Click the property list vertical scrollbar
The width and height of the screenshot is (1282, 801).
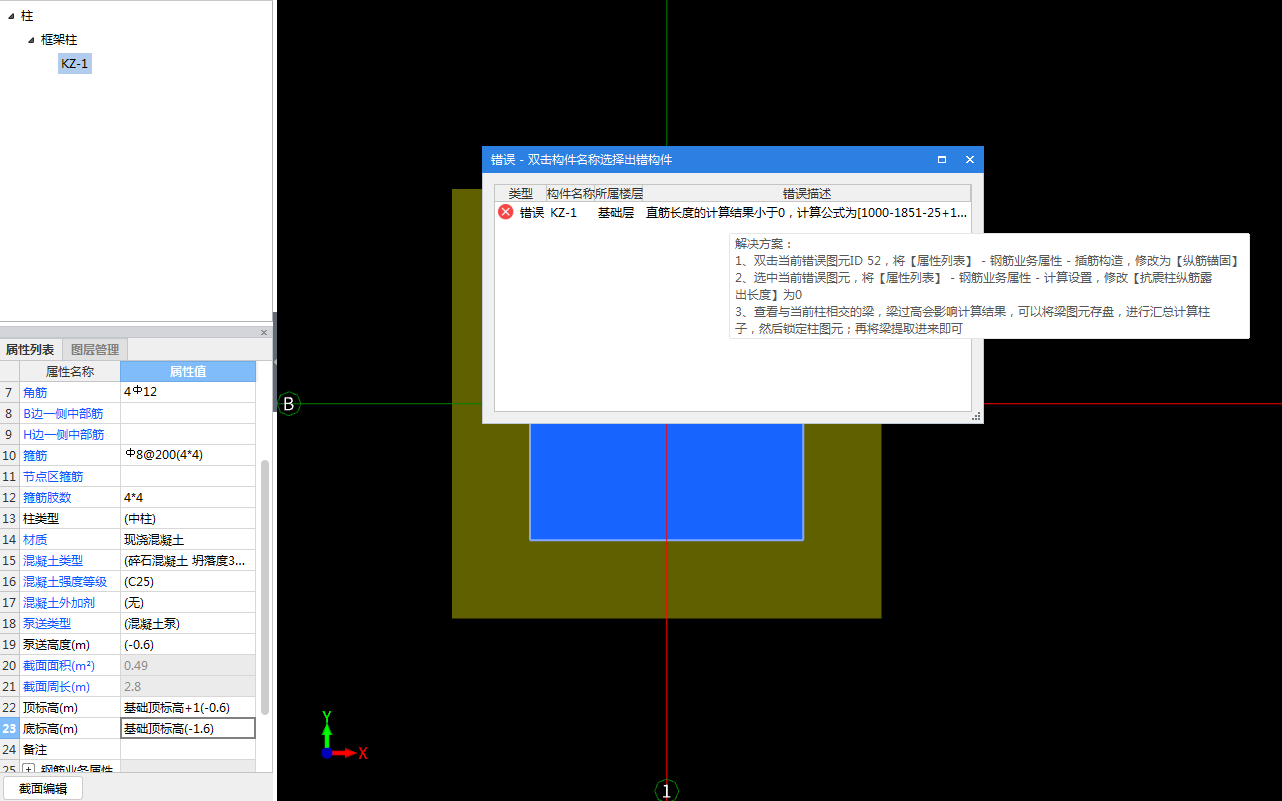(265, 585)
